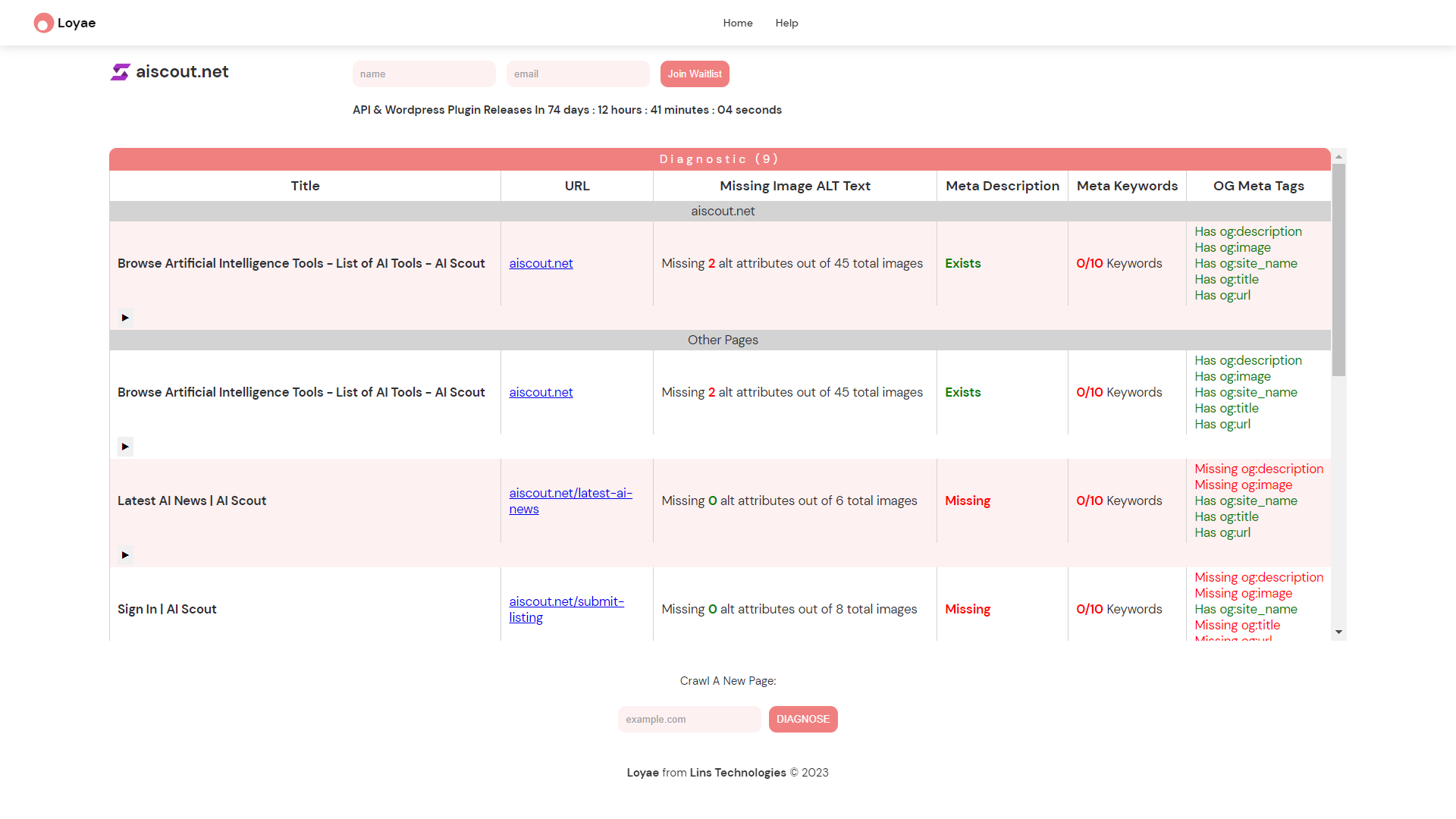This screenshot has height=819, width=1456.
Task: Click the Missing Image ALT Text header
Action: point(795,186)
